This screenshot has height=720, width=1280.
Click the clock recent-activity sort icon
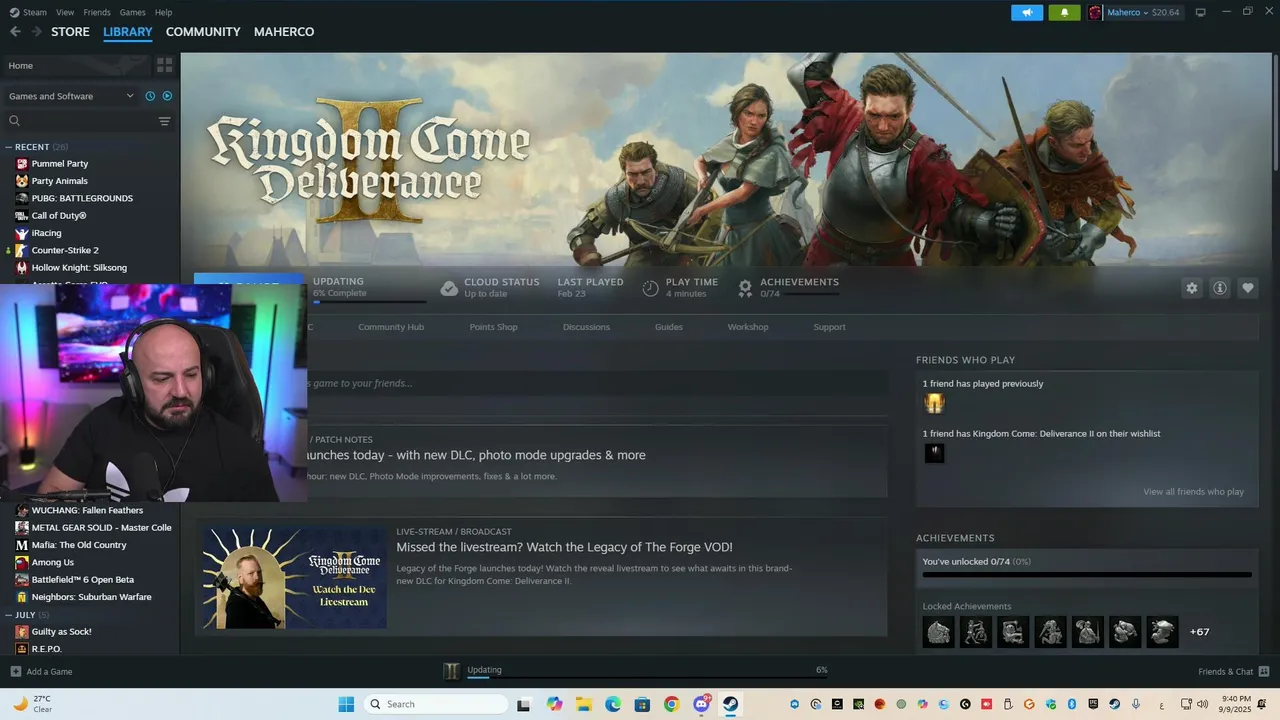150,96
